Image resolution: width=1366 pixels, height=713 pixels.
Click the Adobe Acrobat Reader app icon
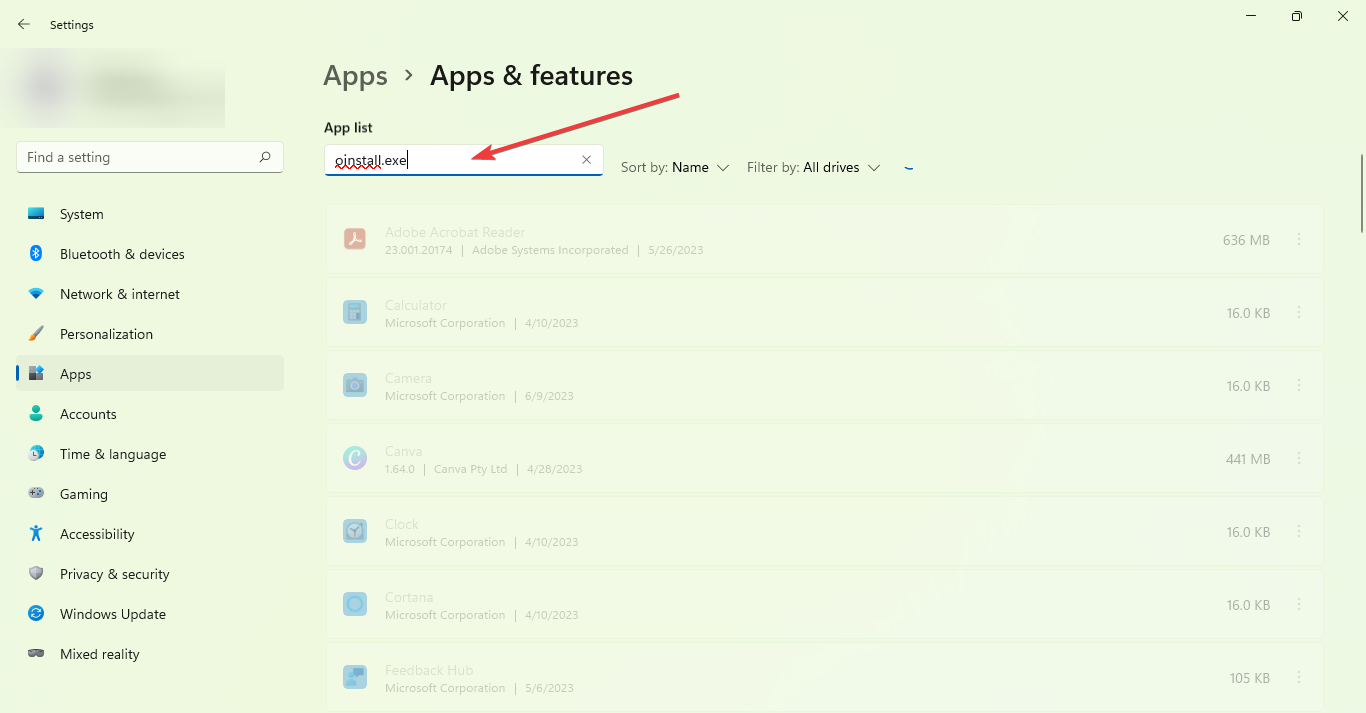pyautogui.click(x=355, y=239)
